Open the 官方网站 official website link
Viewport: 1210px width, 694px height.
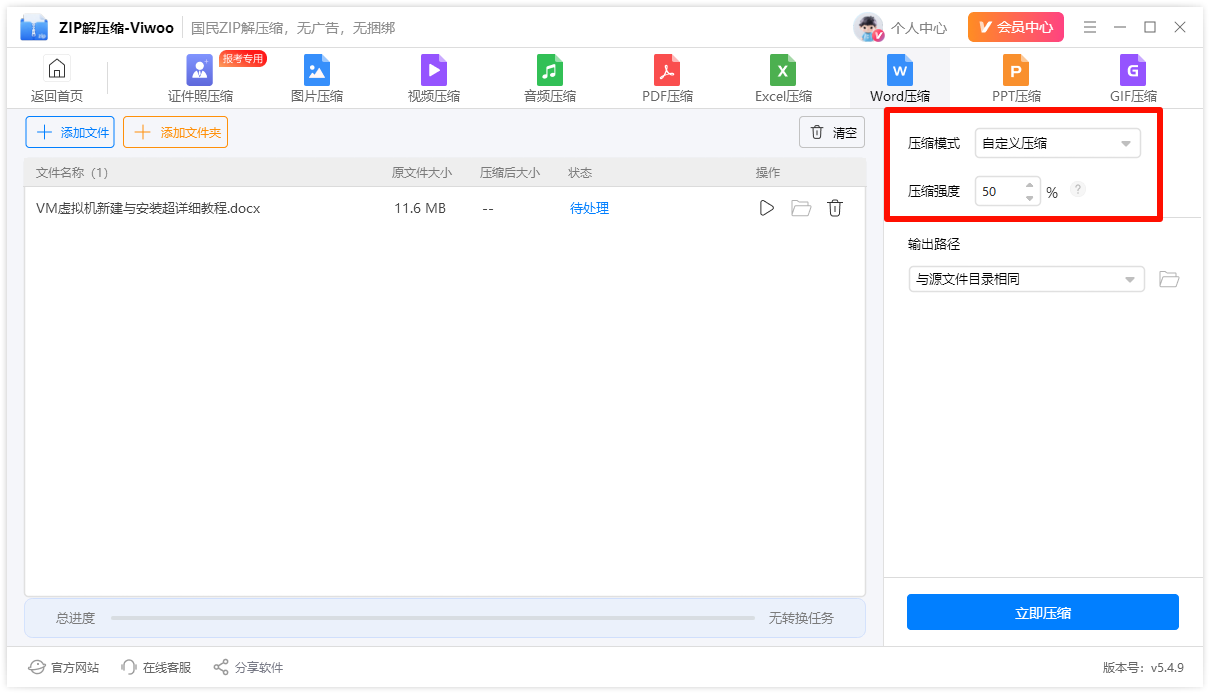(x=64, y=667)
